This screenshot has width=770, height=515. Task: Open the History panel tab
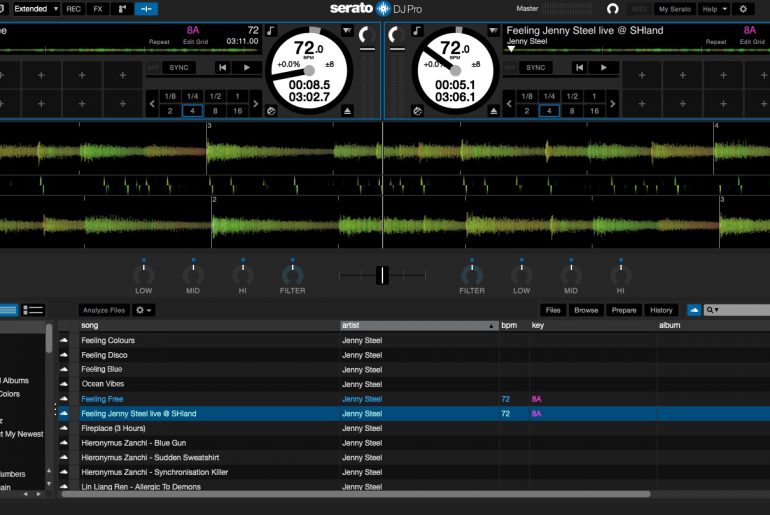661,310
